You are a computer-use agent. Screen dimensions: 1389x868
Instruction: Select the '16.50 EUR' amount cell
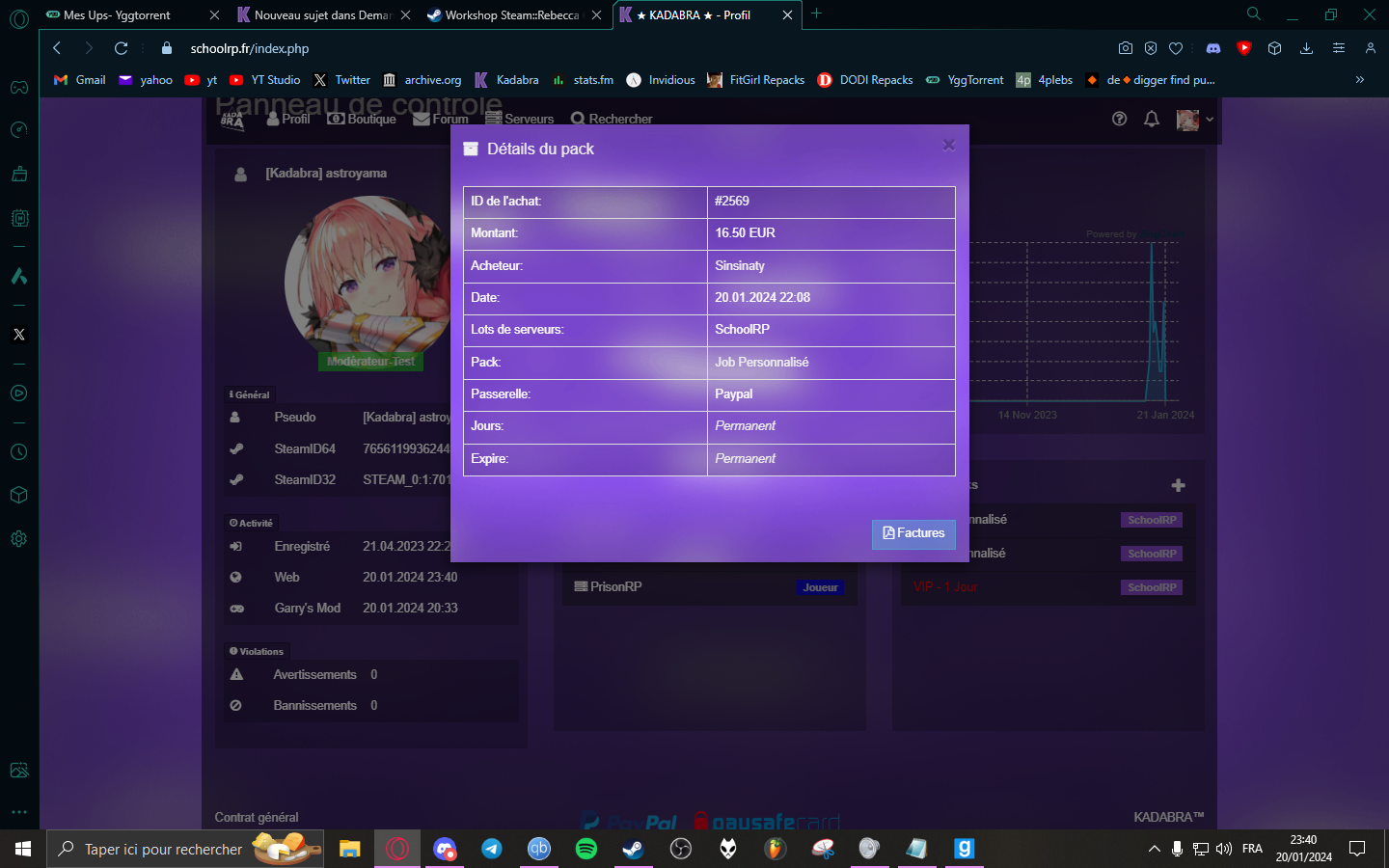[x=831, y=233]
